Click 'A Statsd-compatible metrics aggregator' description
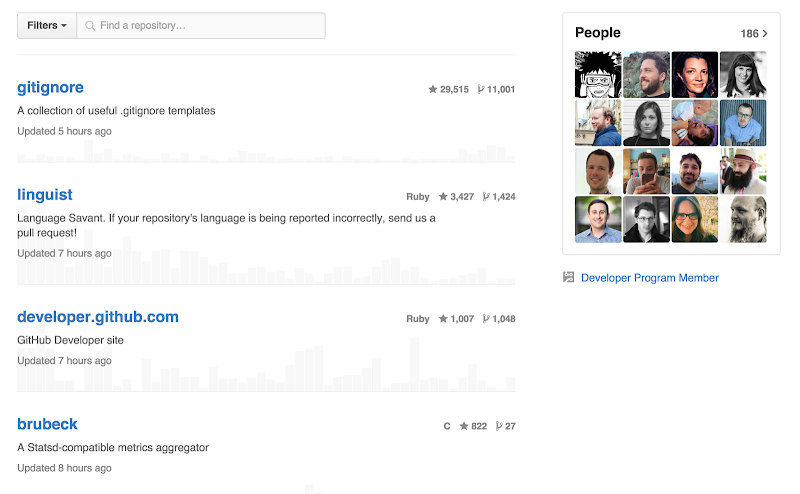 coord(113,448)
